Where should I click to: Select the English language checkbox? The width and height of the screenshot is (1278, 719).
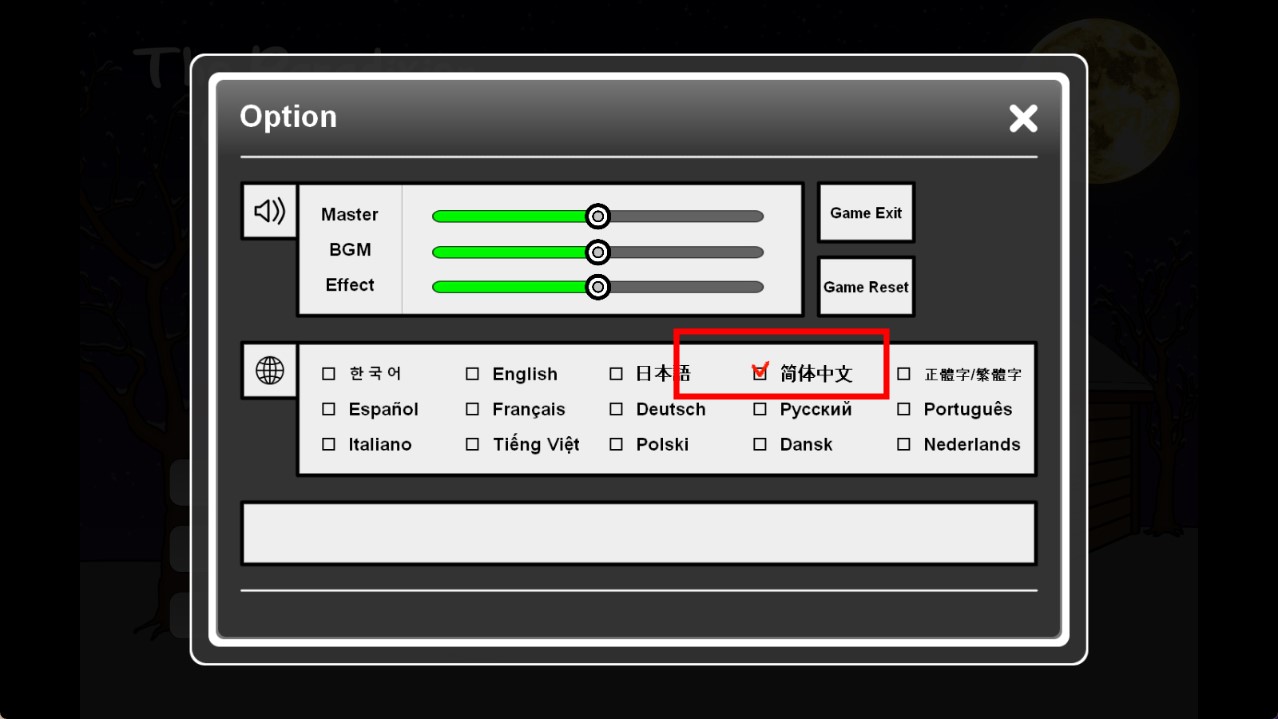pyautogui.click(x=473, y=374)
